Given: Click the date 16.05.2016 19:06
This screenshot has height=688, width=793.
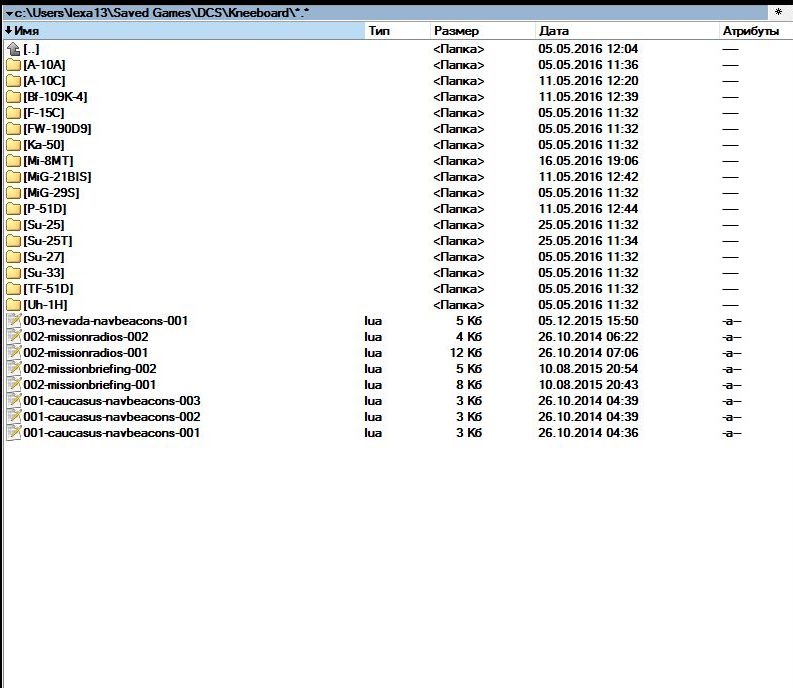Looking at the screenshot, I should click(x=588, y=161).
